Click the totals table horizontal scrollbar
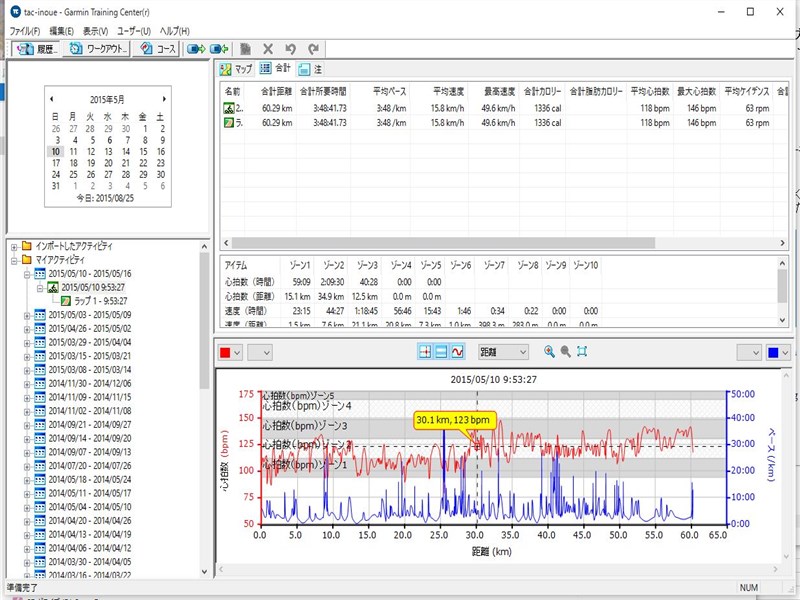The image size is (800, 600). pos(443,243)
